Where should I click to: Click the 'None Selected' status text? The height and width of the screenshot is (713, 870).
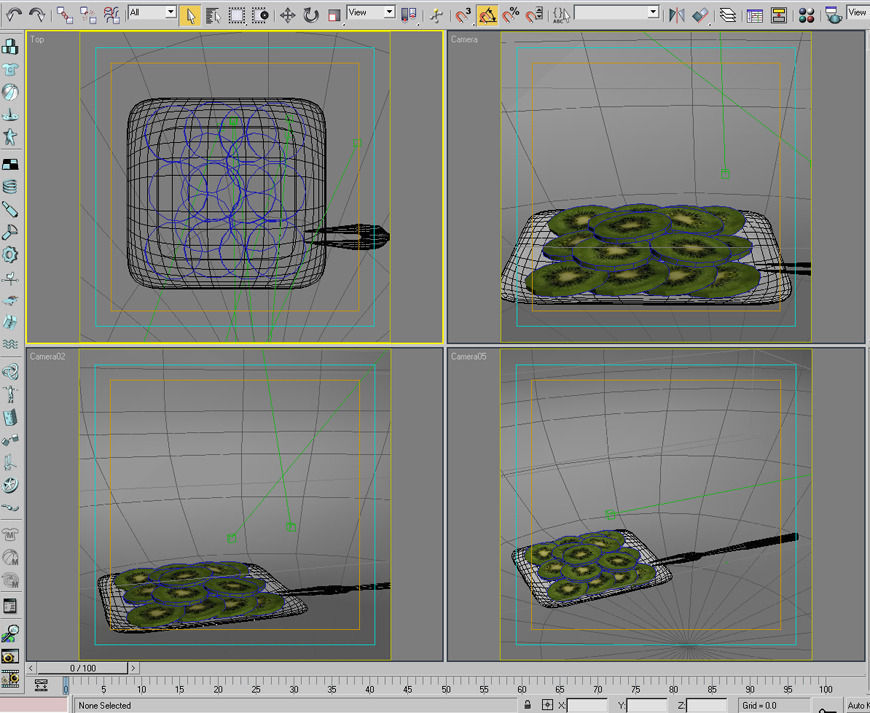[105, 705]
